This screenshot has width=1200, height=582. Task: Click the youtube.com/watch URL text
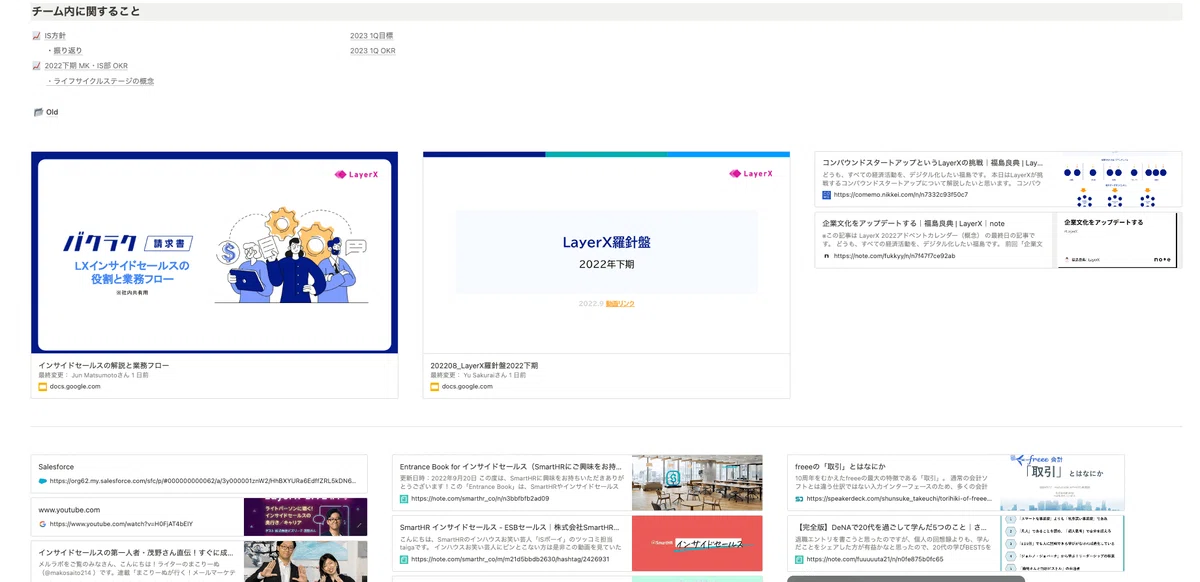(121, 524)
